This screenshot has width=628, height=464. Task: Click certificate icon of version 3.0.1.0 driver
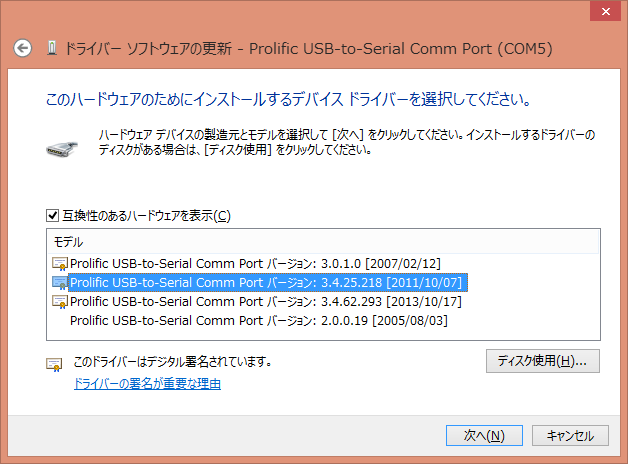point(60,263)
